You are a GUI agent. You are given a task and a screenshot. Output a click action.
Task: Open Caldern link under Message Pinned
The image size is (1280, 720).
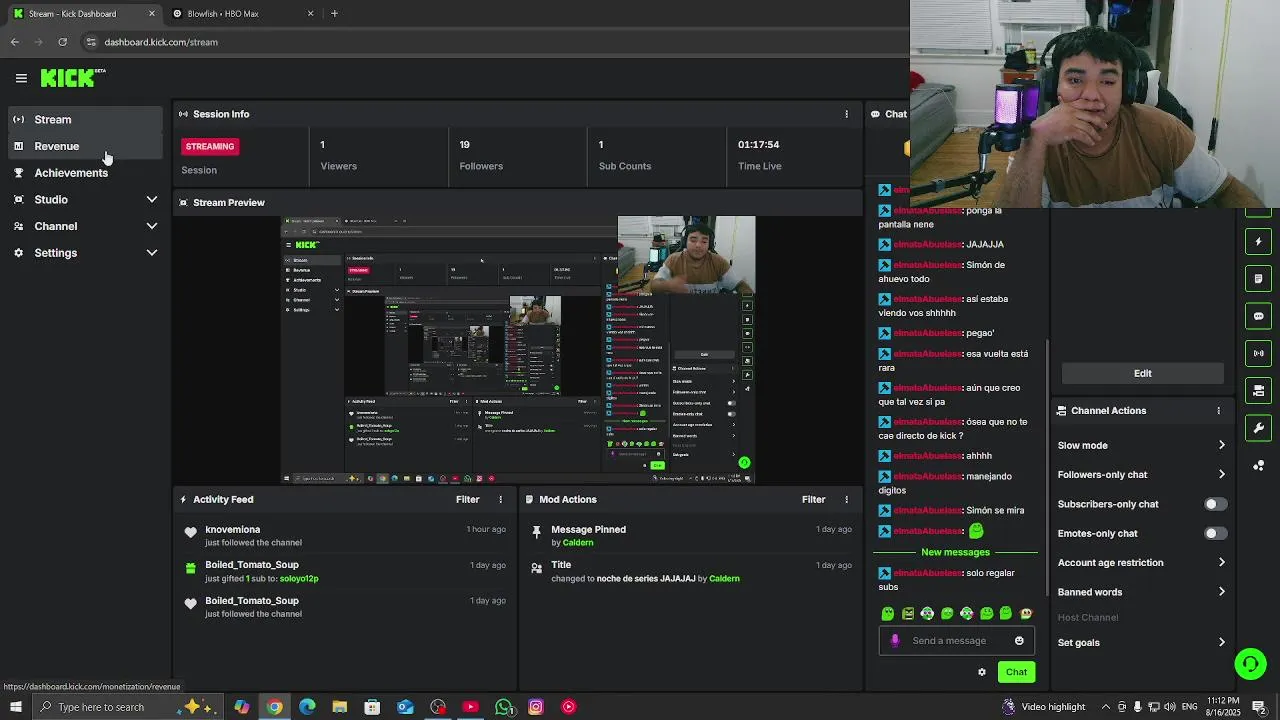[578, 543]
